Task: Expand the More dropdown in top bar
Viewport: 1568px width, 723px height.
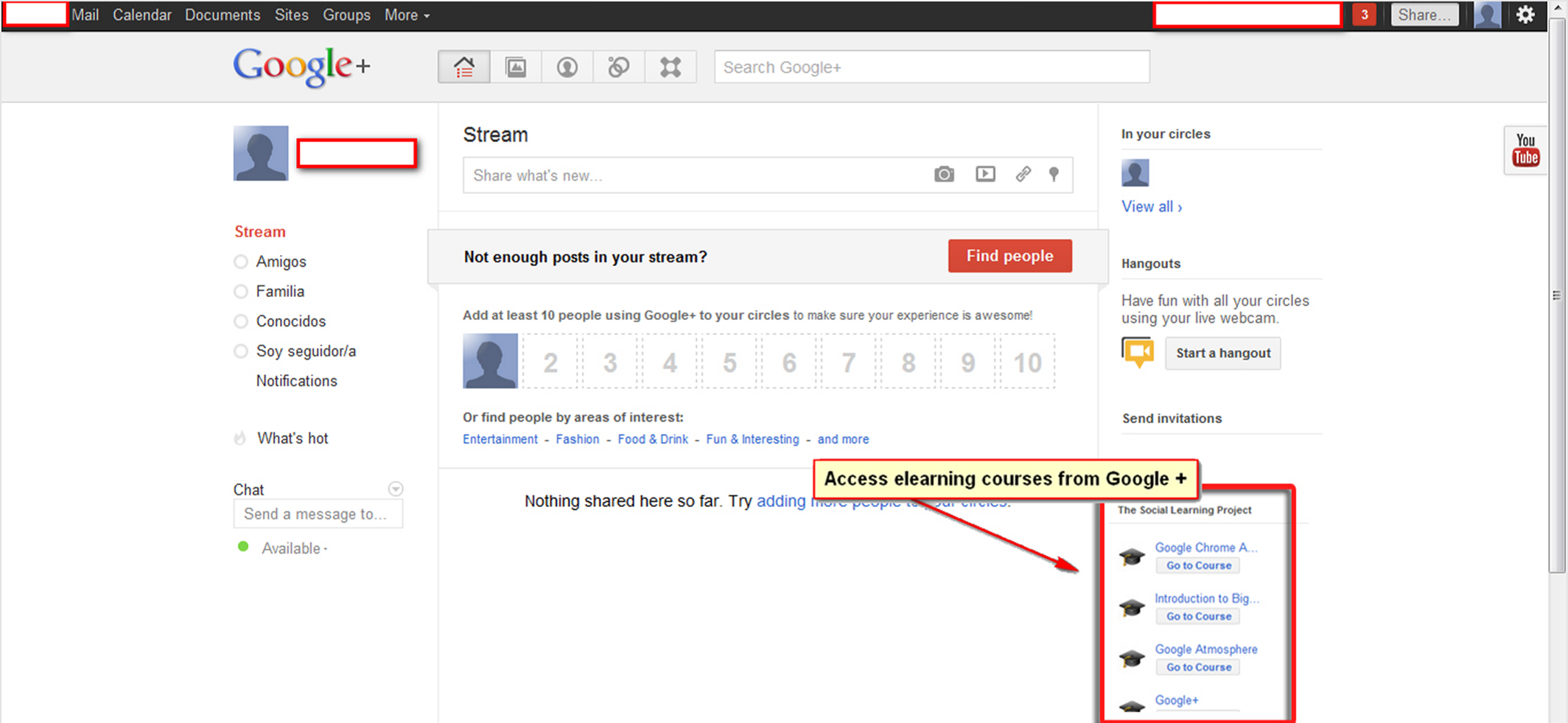Action: click(407, 15)
